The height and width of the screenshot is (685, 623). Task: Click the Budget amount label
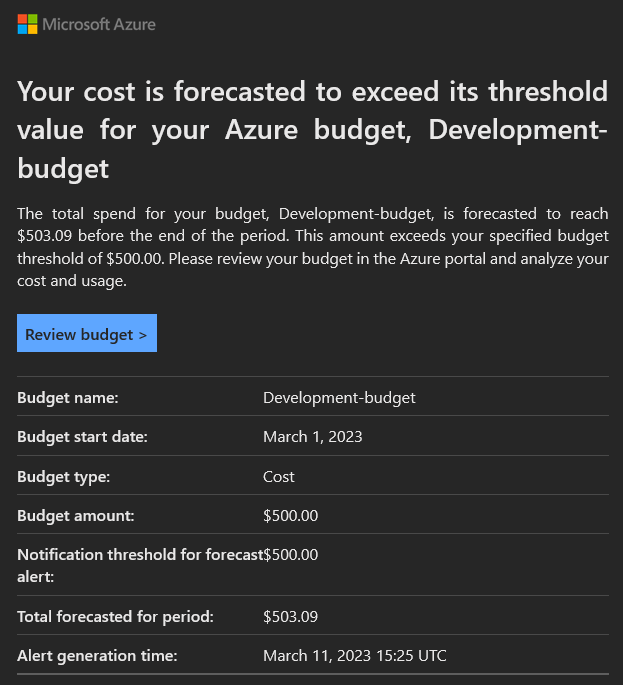click(76, 516)
